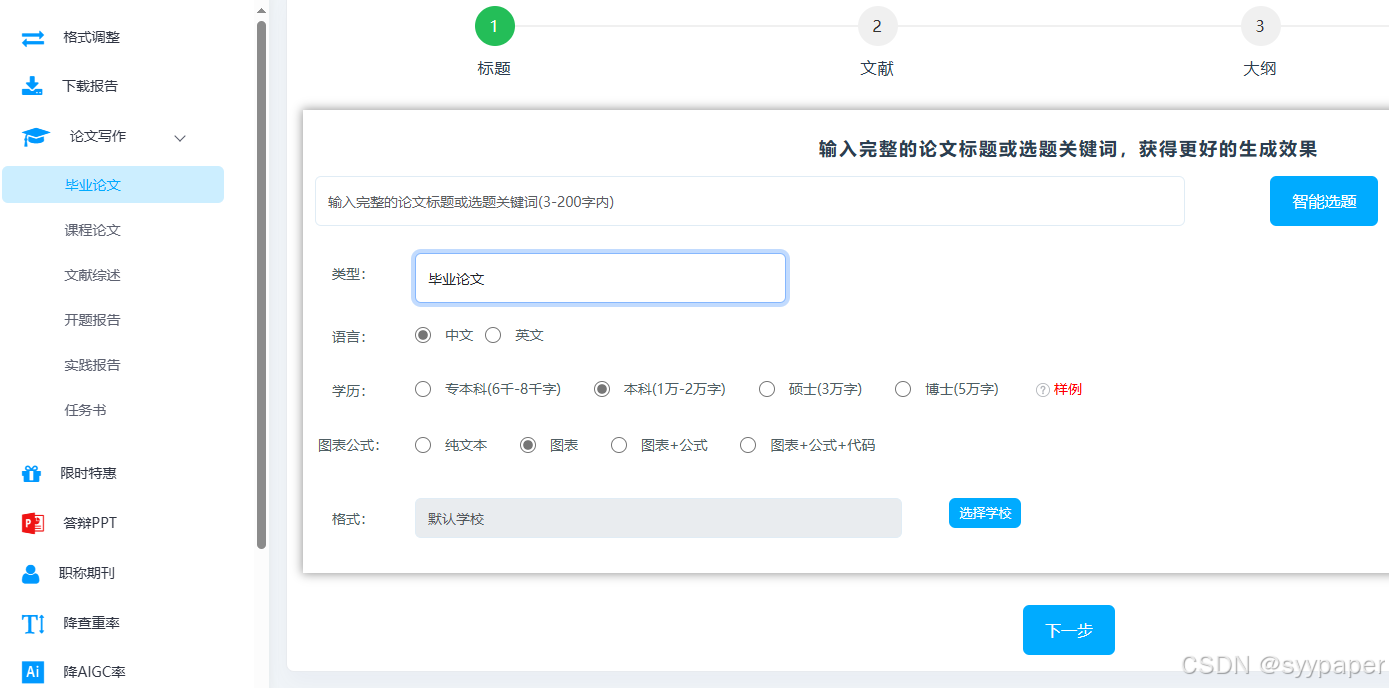Click the 降查重率 text icon
The height and width of the screenshot is (688, 1389).
(33, 624)
